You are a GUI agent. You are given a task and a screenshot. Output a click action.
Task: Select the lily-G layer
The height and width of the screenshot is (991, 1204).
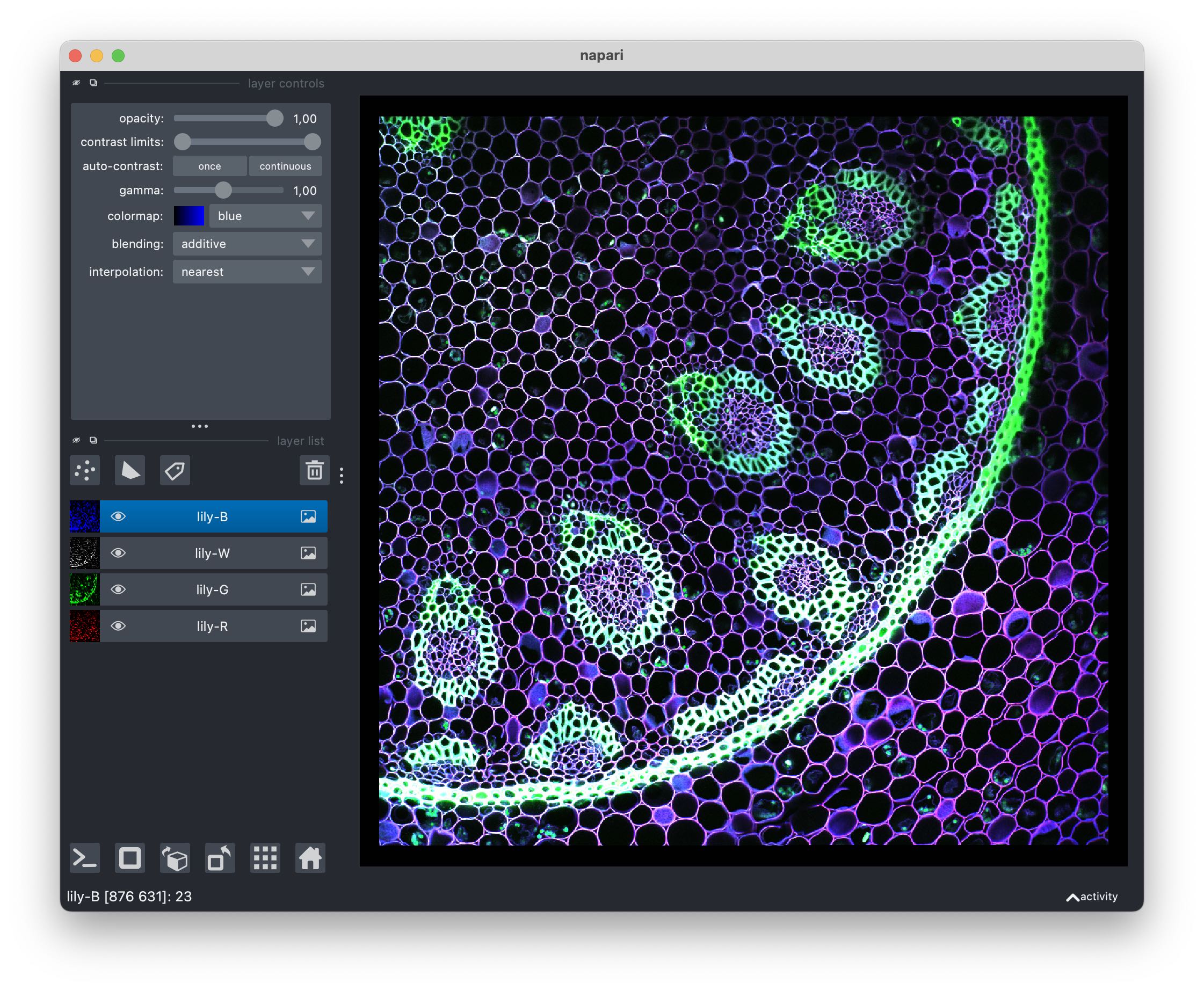click(x=213, y=589)
